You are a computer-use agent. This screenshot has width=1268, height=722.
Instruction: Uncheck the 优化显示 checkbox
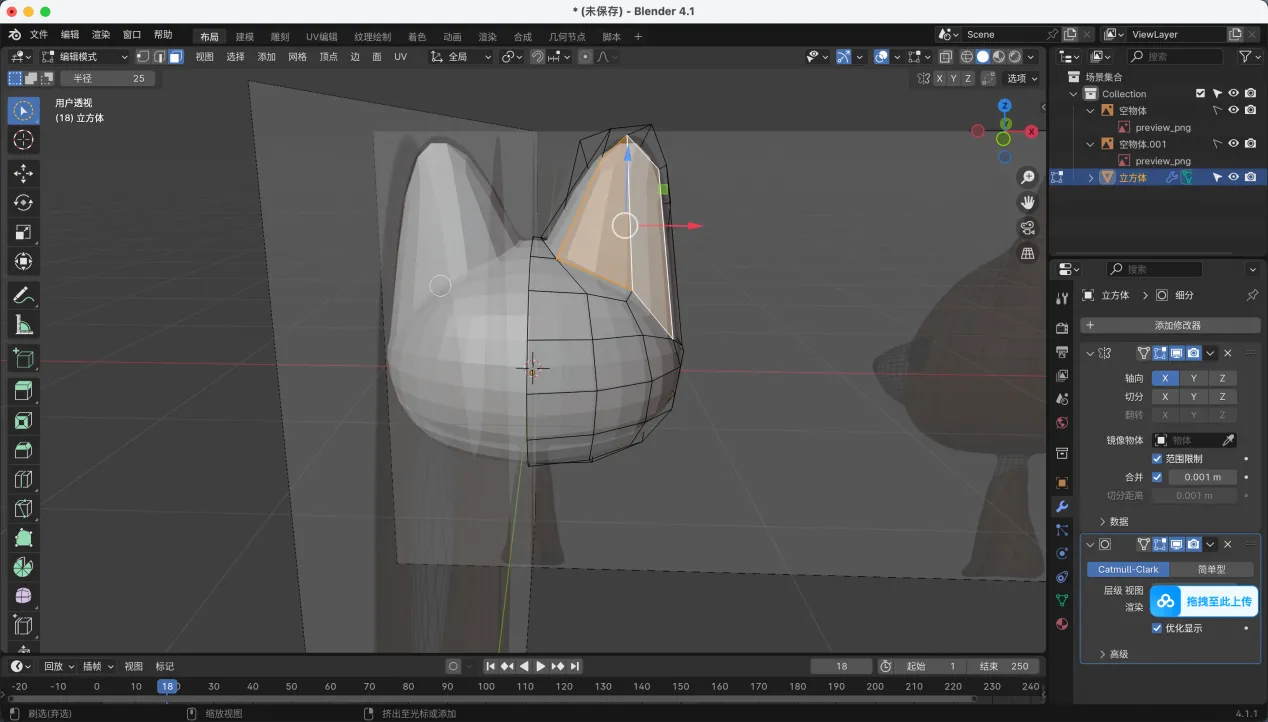pyautogui.click(x=1157, y=628)
